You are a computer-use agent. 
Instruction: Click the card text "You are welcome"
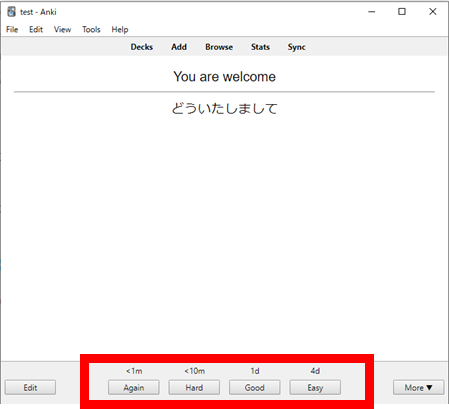[x=224, y=77]
